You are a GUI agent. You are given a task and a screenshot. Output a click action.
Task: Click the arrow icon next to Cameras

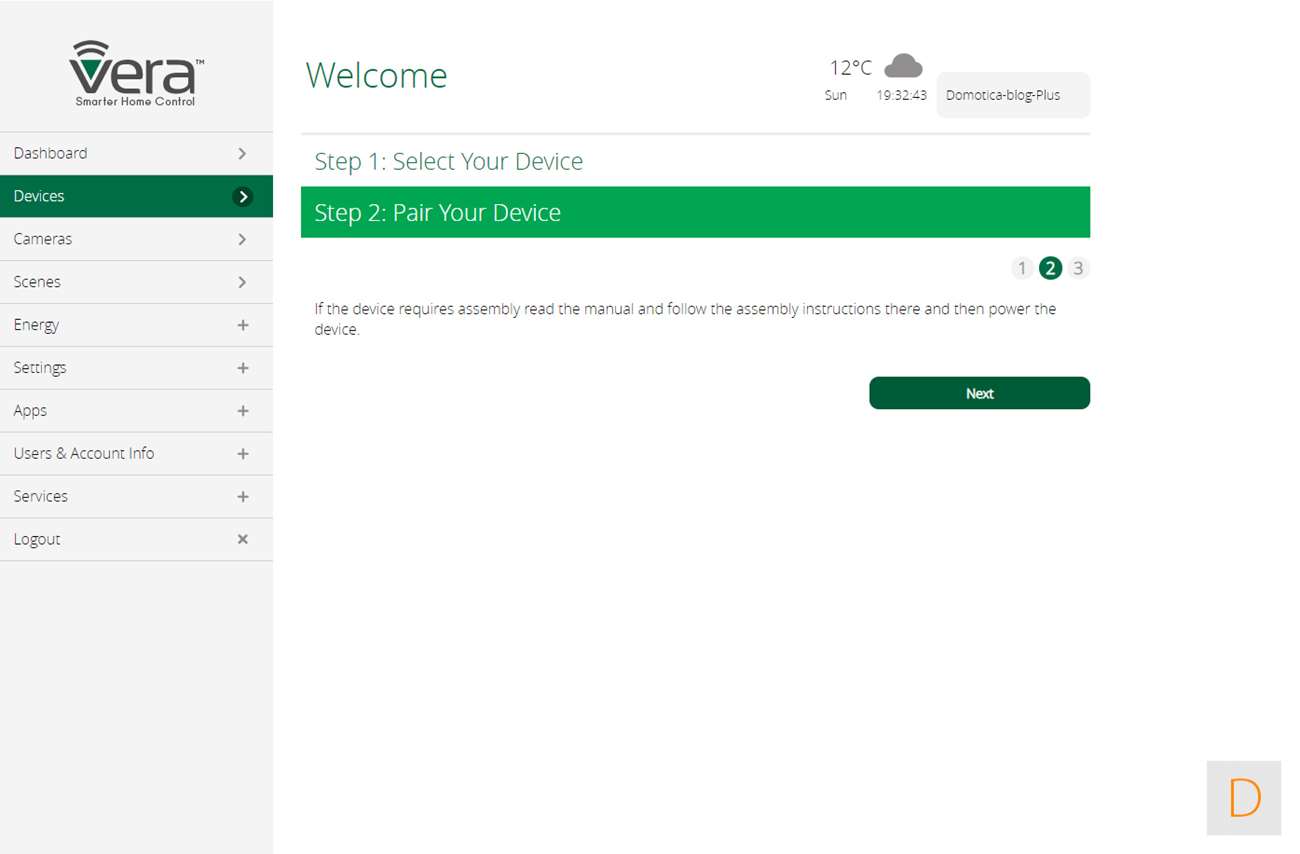[x=242, y=239]
